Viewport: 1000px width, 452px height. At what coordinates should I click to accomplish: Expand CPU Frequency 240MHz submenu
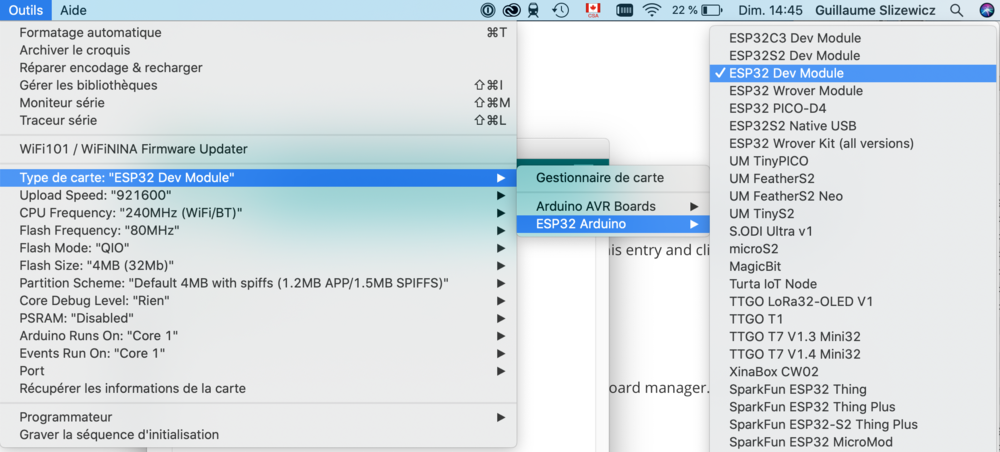(x=258, y=212)
